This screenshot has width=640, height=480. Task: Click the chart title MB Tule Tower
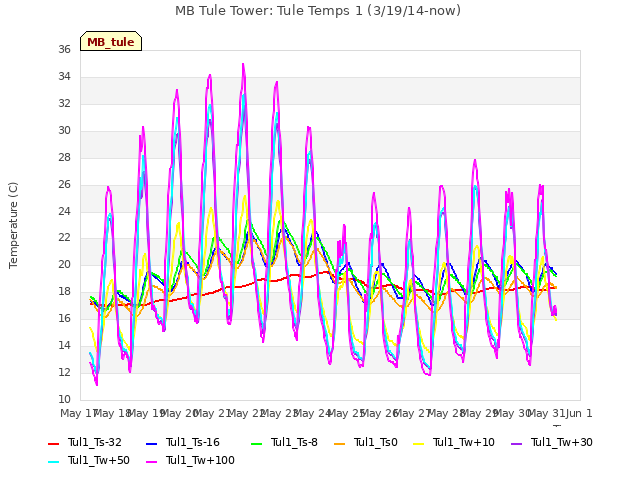tap(318, 10)
